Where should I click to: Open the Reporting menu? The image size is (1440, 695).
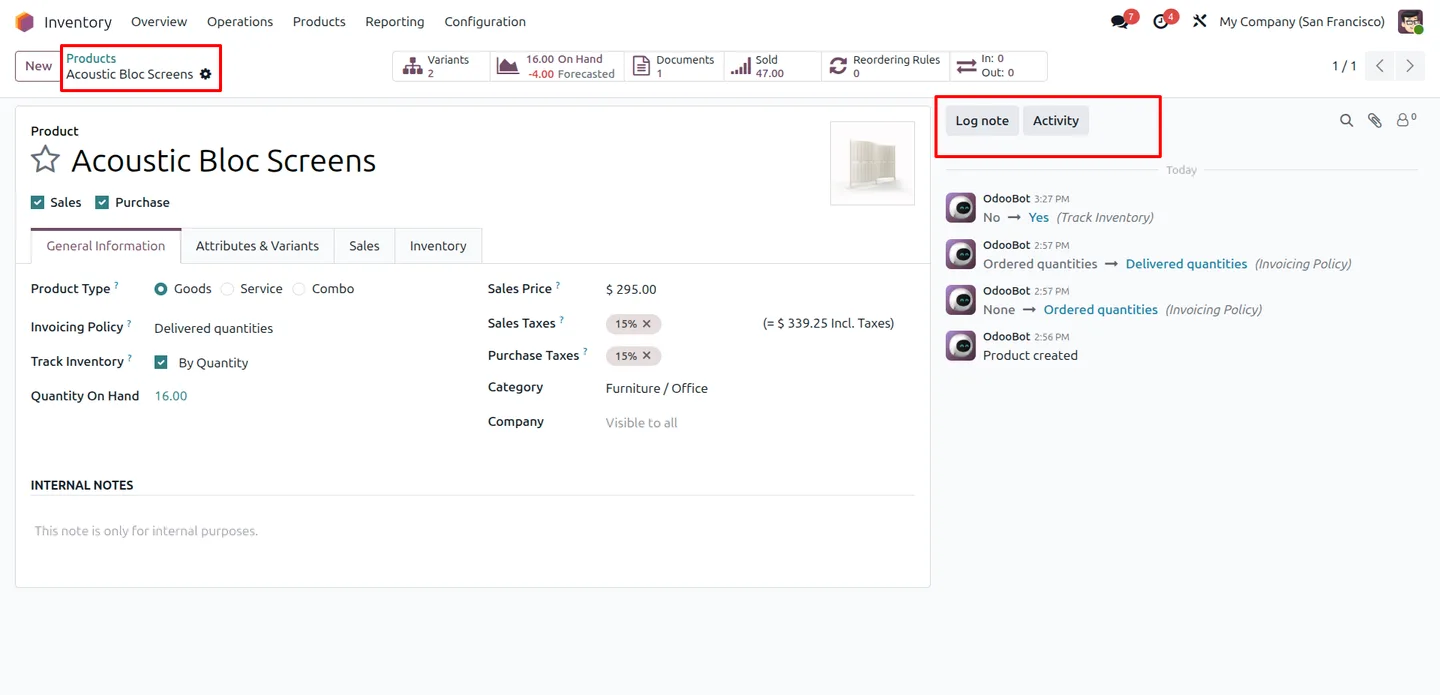click(395, 22)
